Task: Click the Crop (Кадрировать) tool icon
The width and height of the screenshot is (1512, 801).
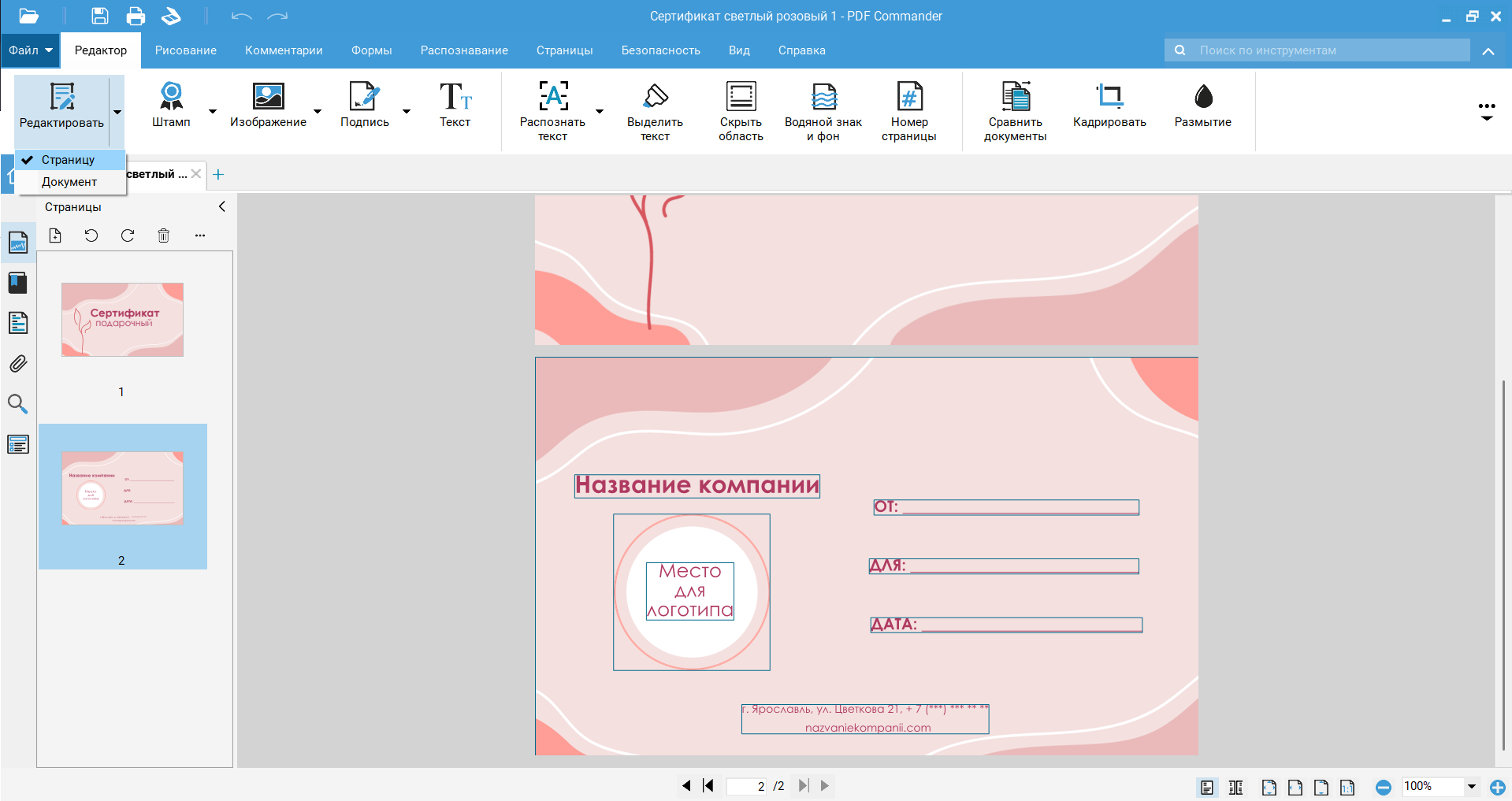Action: (x=1109, y=97)
